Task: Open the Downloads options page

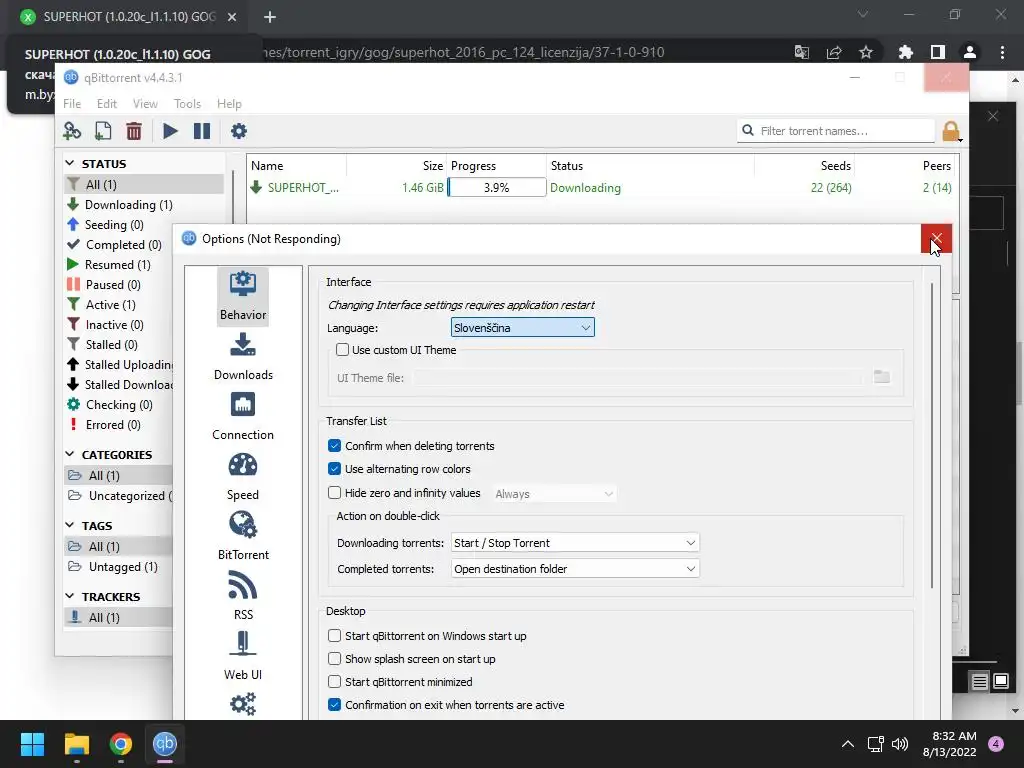Action: click(x=243, y=357)
